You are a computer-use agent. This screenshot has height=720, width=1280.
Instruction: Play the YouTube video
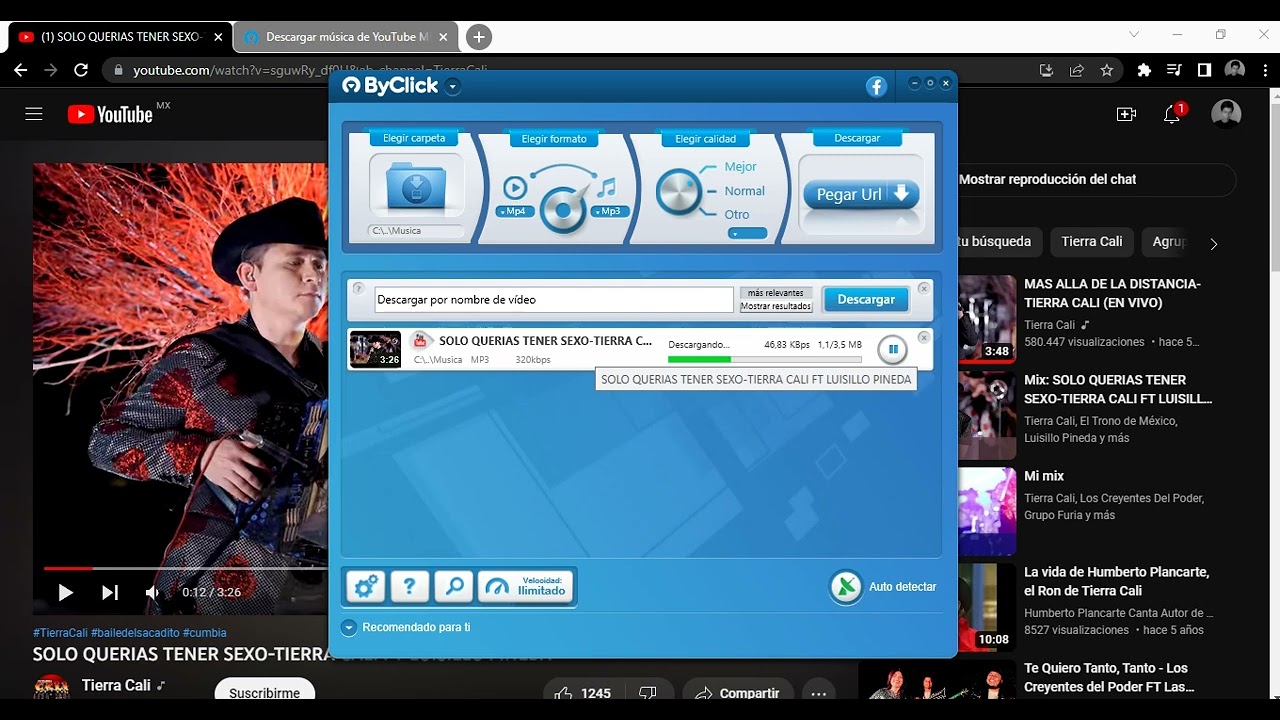pos(65,592)
